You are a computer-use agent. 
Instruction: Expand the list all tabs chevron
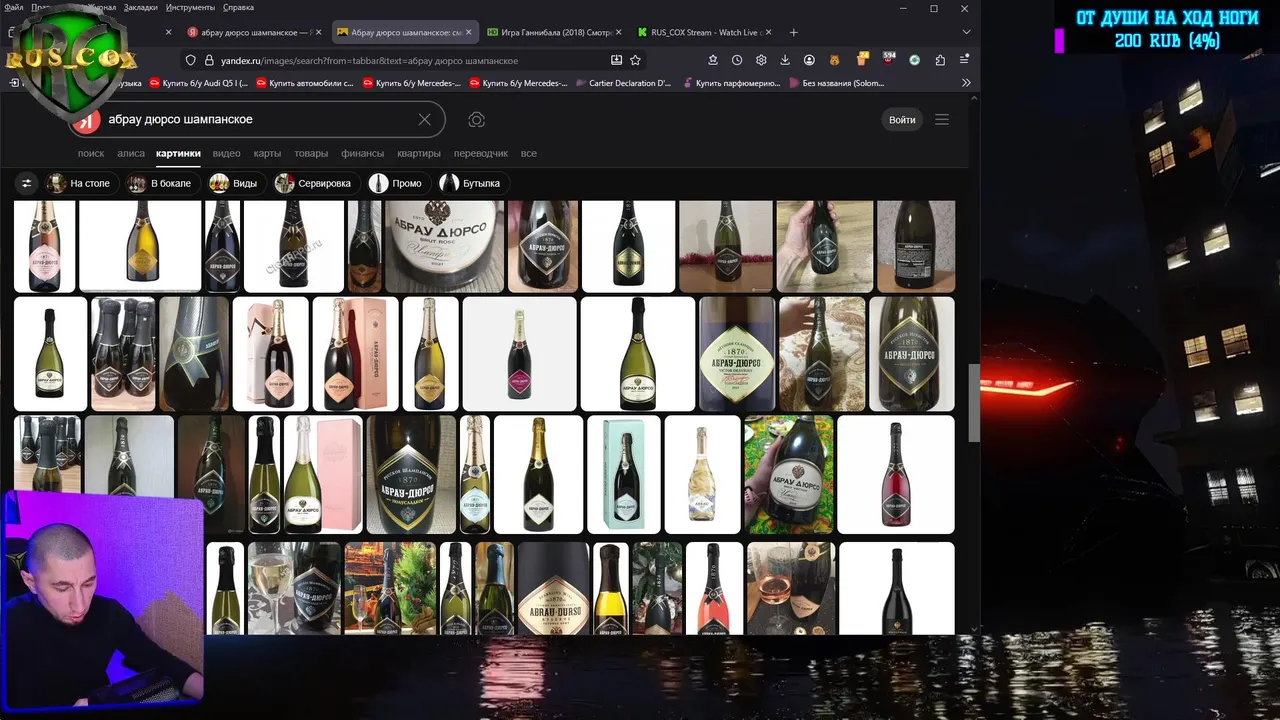point(966,32)
